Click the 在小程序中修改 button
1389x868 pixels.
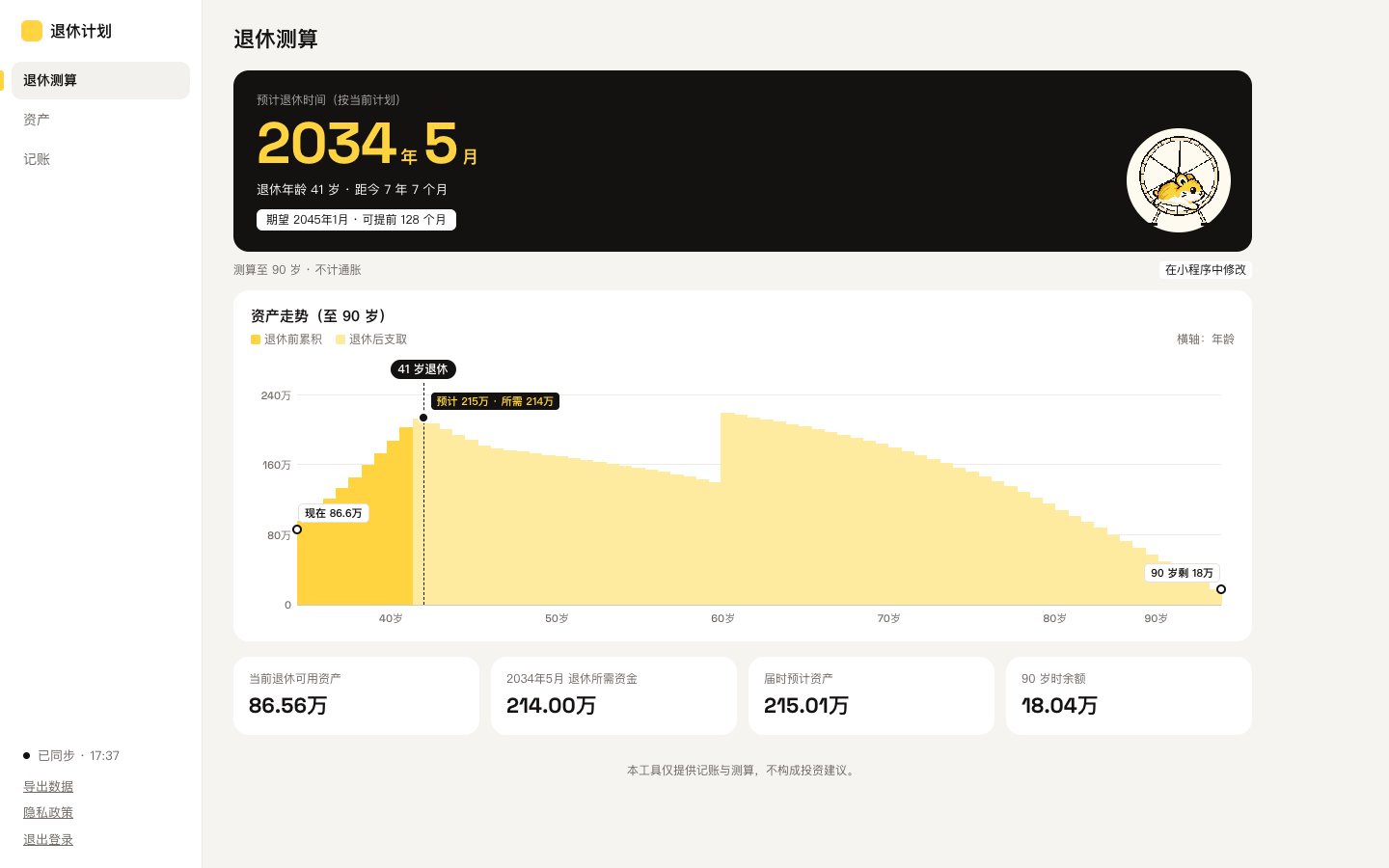[1206, 270]
